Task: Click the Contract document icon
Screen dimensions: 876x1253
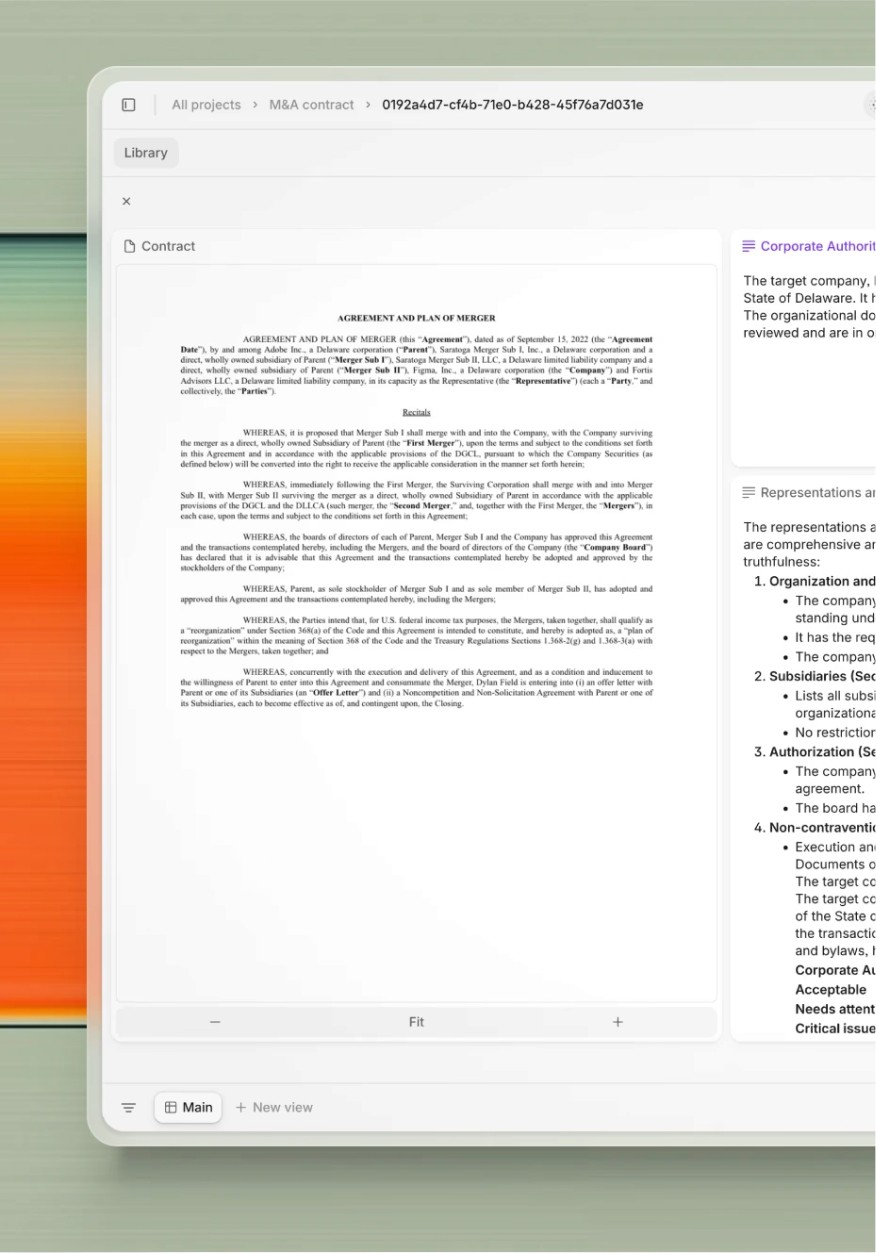Action: pyautogui.click(x=129, y=246)
